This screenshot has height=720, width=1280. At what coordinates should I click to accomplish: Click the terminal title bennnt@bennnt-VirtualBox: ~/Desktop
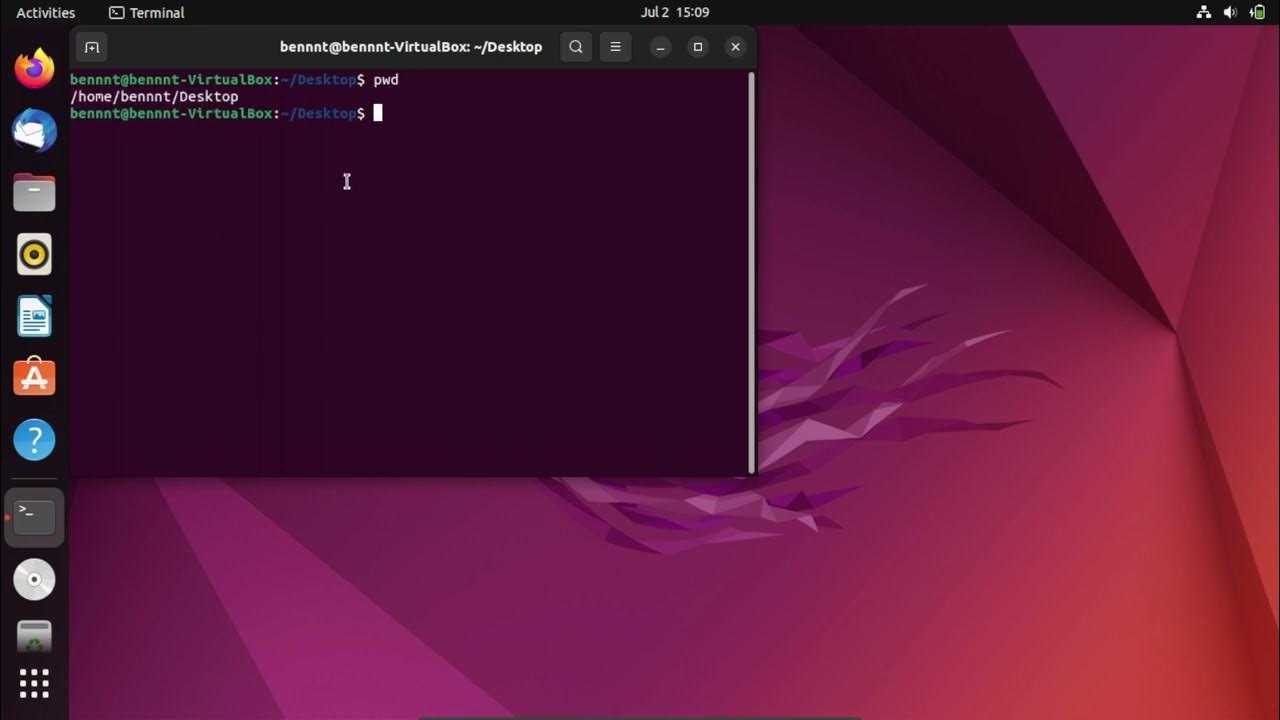[411, 47]
